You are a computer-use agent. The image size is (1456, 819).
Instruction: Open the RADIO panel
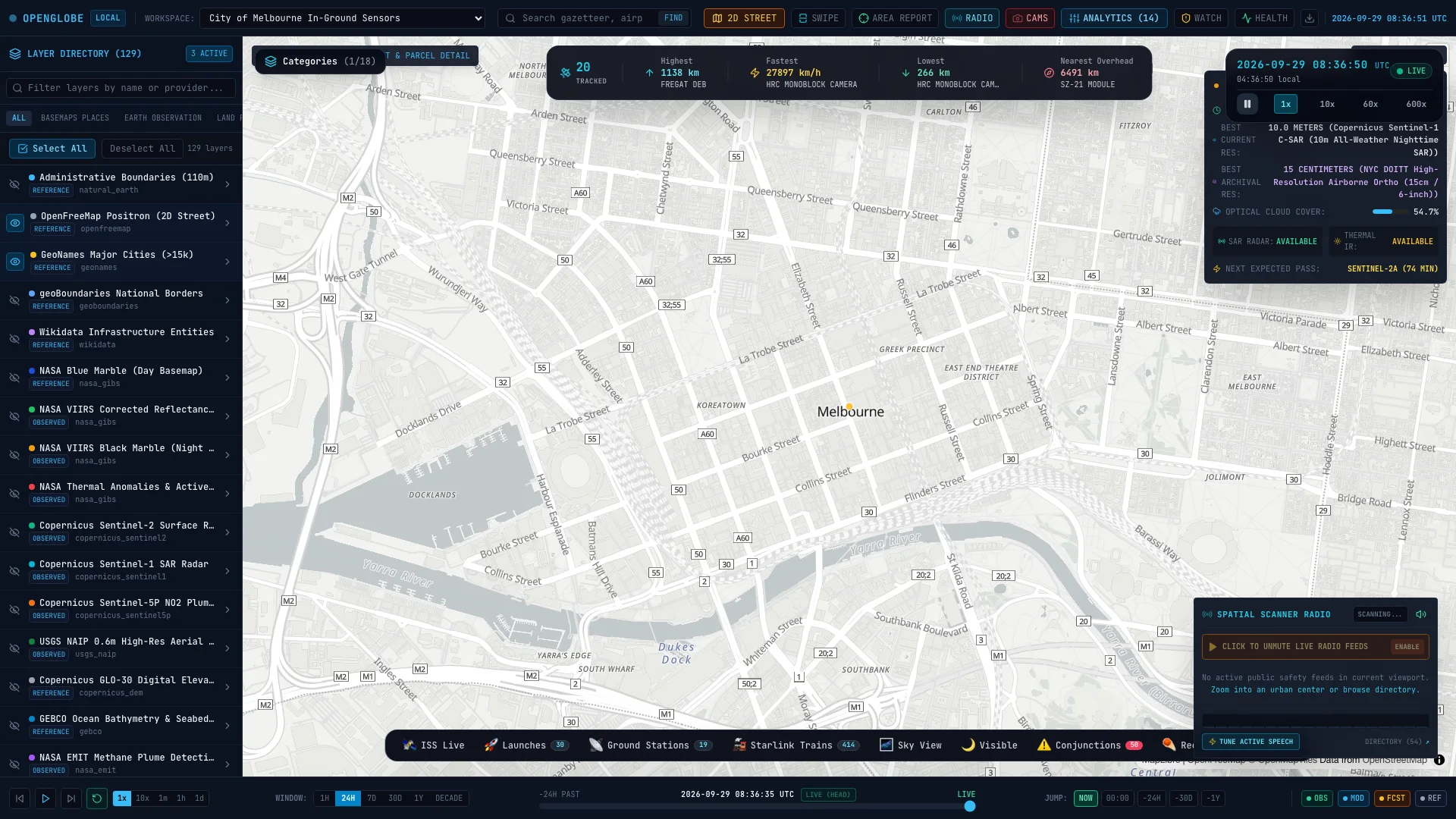tap(972, 18)
